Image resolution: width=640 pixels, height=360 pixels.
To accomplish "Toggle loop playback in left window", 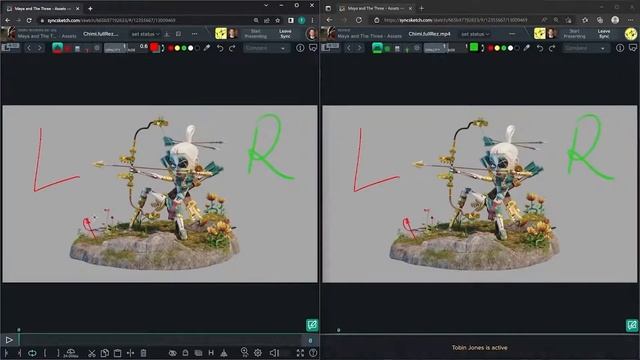I will click(32, 353).
